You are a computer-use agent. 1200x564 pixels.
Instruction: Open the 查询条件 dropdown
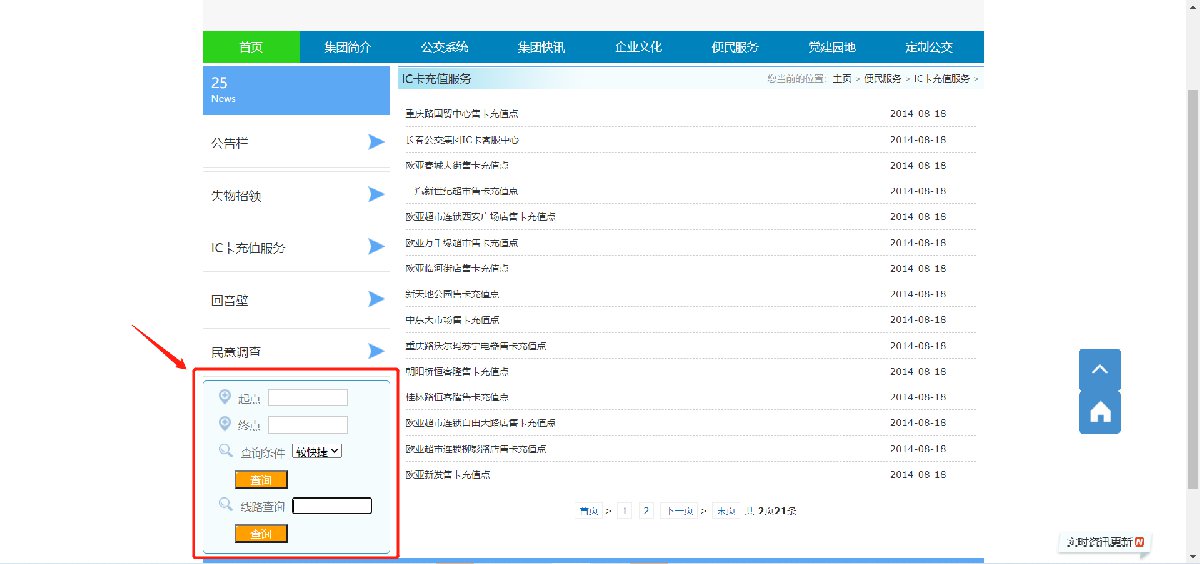point(317,451)
